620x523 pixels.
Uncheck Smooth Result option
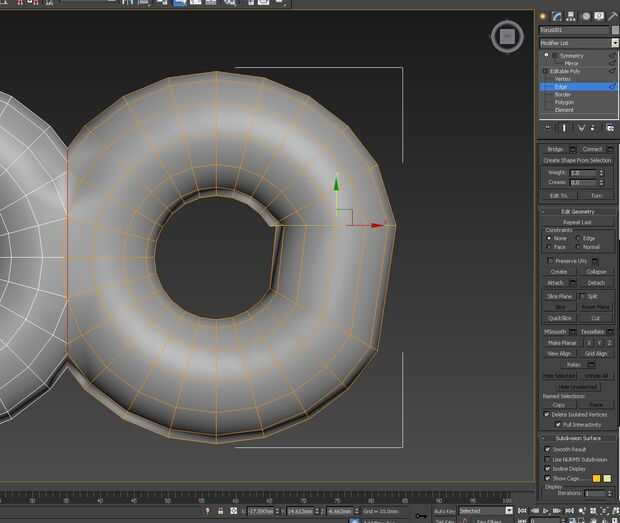click(548, 449)
